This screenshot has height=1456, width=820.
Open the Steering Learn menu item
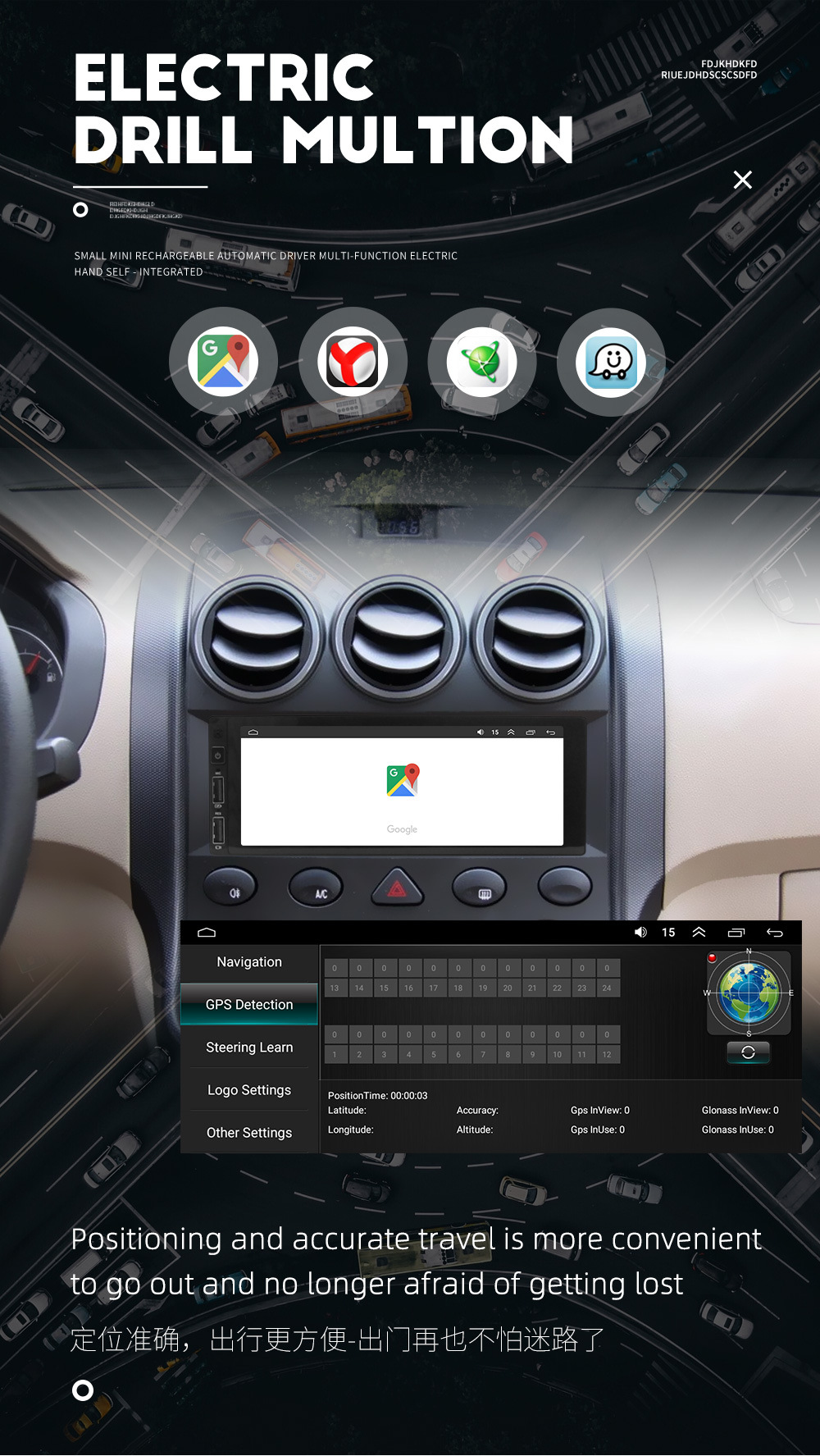coord(249,1047)
